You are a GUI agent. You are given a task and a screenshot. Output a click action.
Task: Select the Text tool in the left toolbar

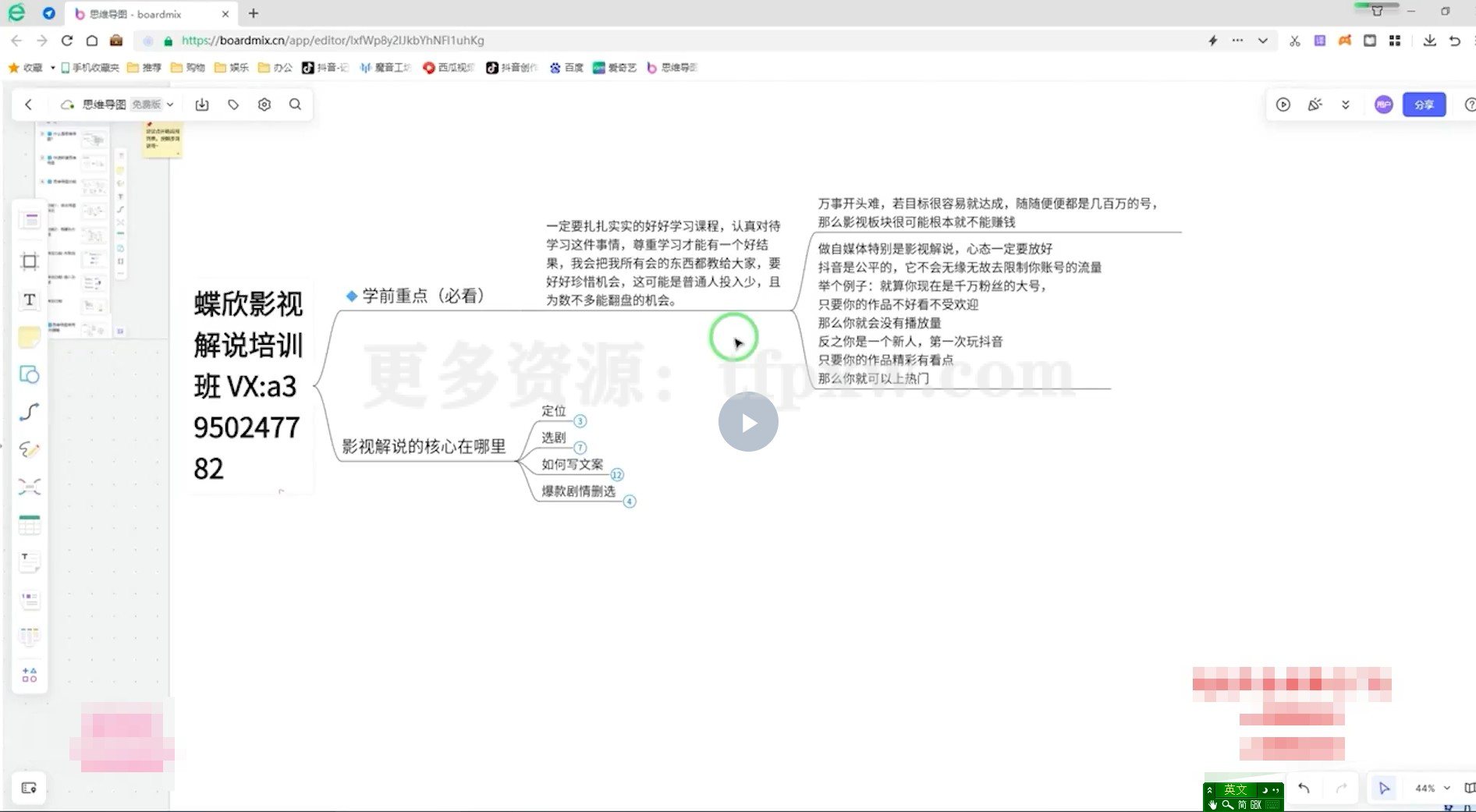(x=30, y=300)
